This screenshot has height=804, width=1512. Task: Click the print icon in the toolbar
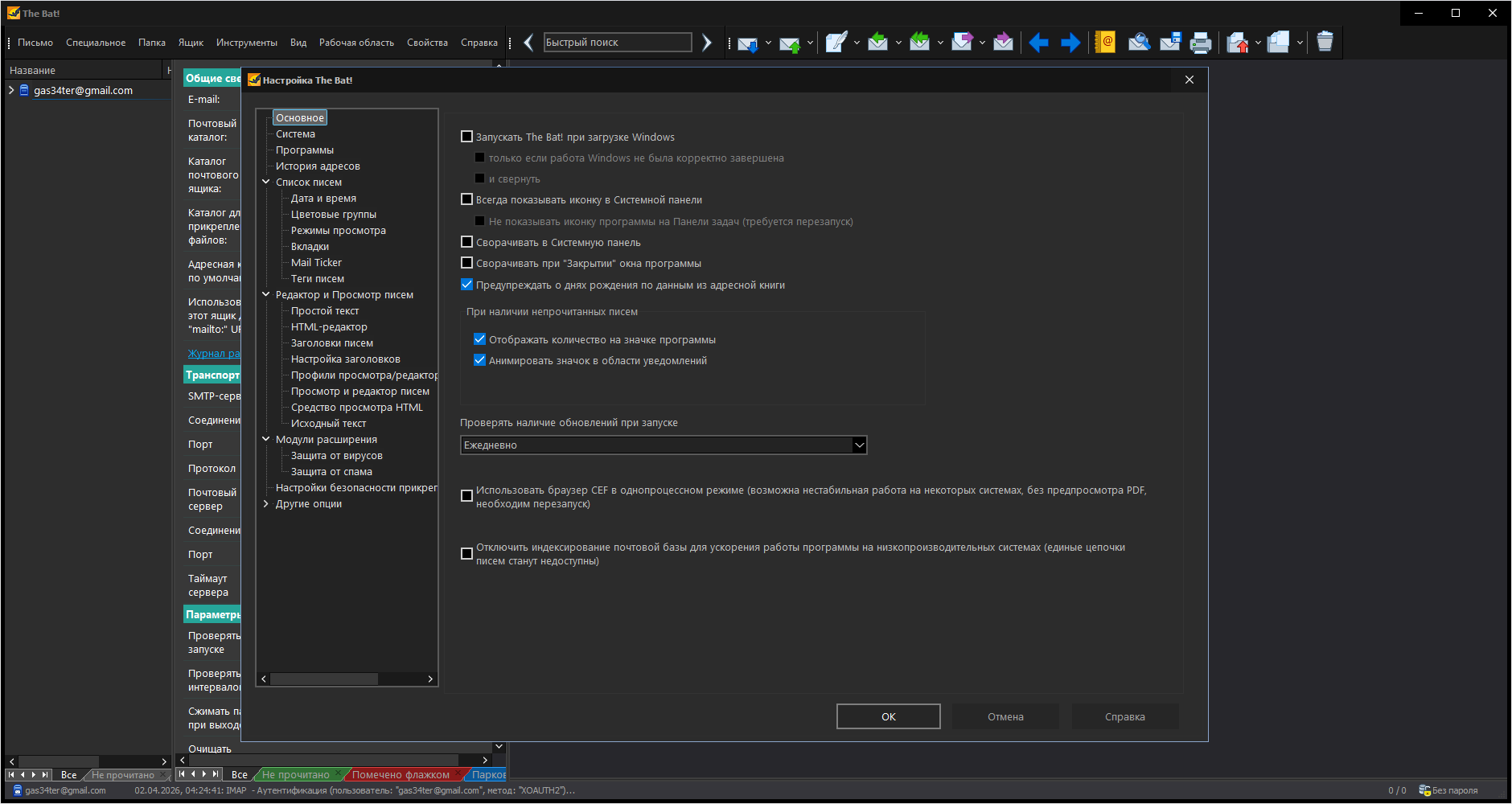[x=1200, y=43]
